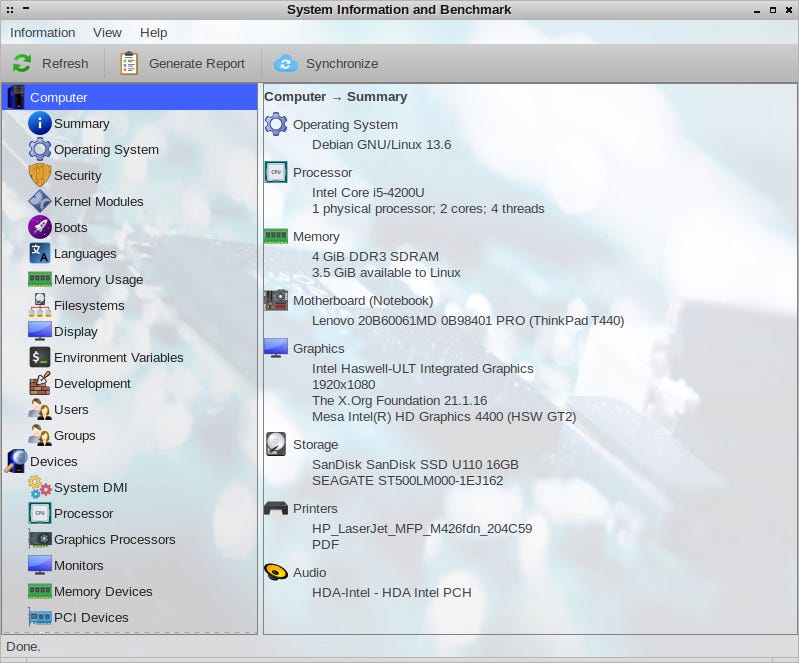Click 'The X.Org Foundation 21.1.16' line
Screen dimensions: 799x663
[x=399, y=401]
